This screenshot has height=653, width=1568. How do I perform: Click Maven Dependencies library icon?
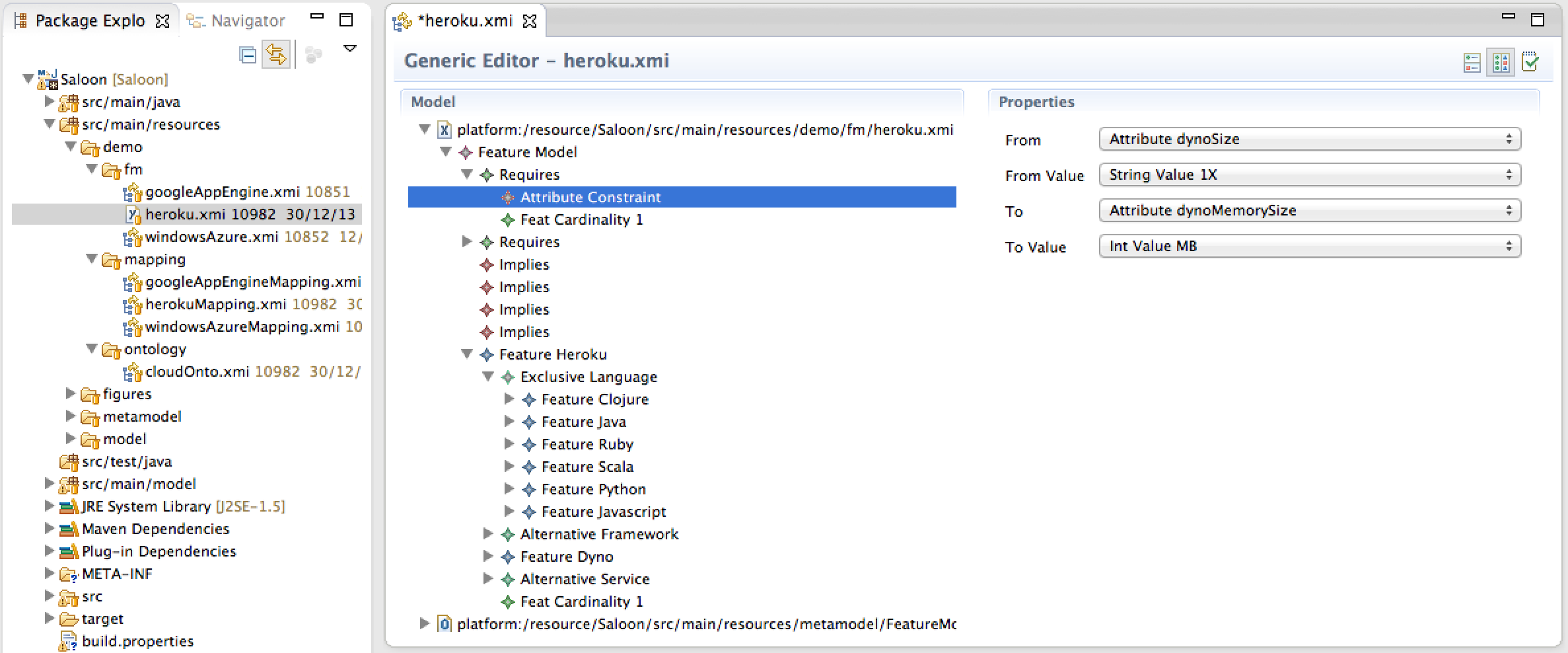tap(69, 529)
